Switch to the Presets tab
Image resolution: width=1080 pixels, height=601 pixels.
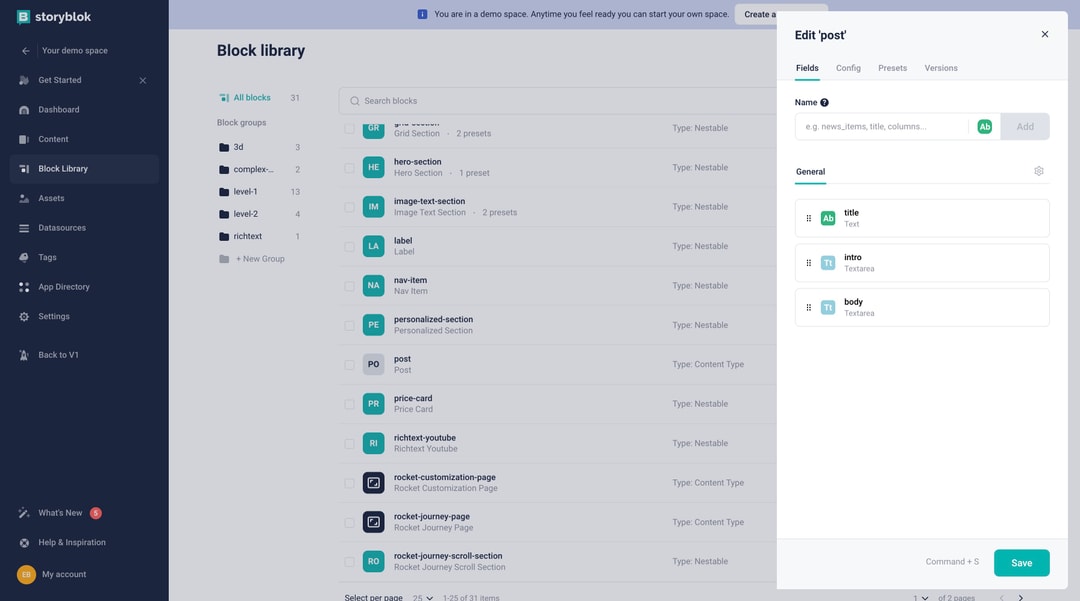[x=893, y=68]
